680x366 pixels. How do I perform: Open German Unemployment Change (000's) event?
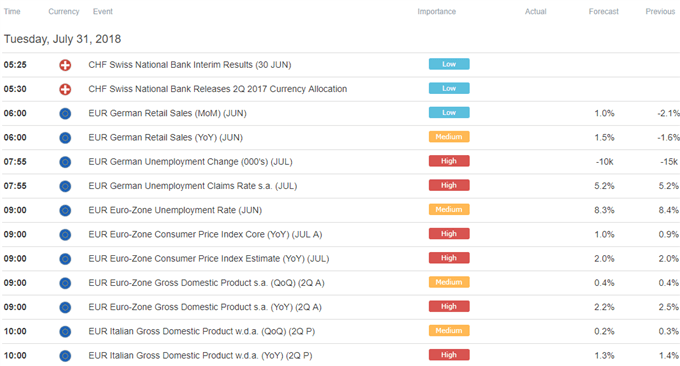190,162
